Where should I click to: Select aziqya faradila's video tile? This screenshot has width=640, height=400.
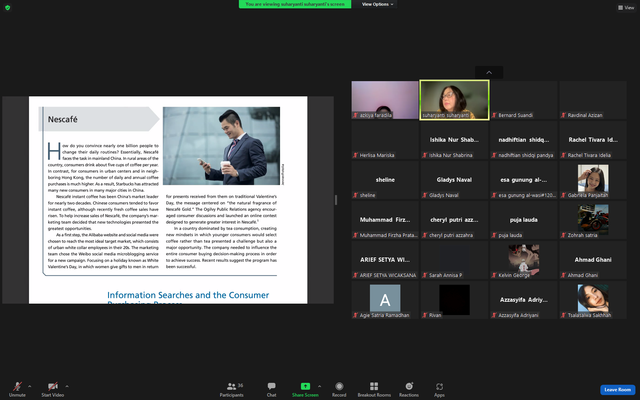[x=385, y=100]
